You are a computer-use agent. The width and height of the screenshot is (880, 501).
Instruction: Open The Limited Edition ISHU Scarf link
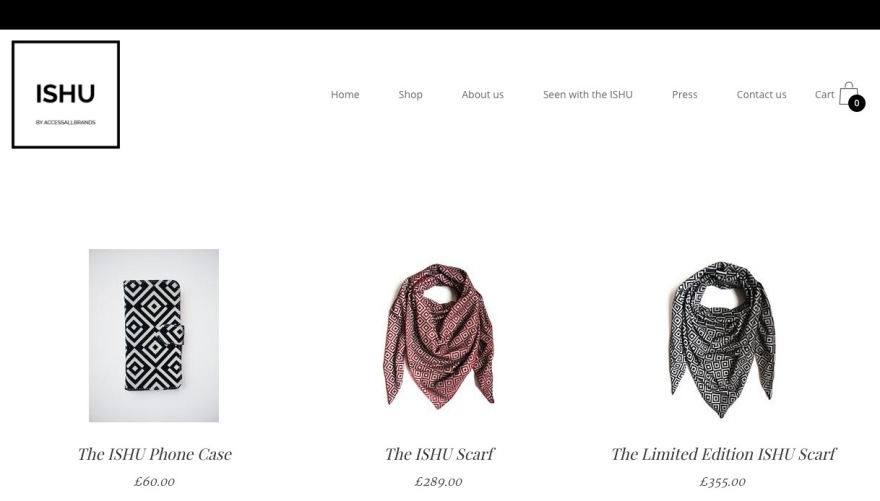(723, 454)
